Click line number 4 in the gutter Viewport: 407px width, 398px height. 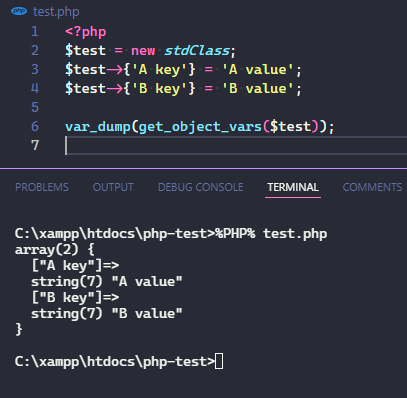pos(35,89)
